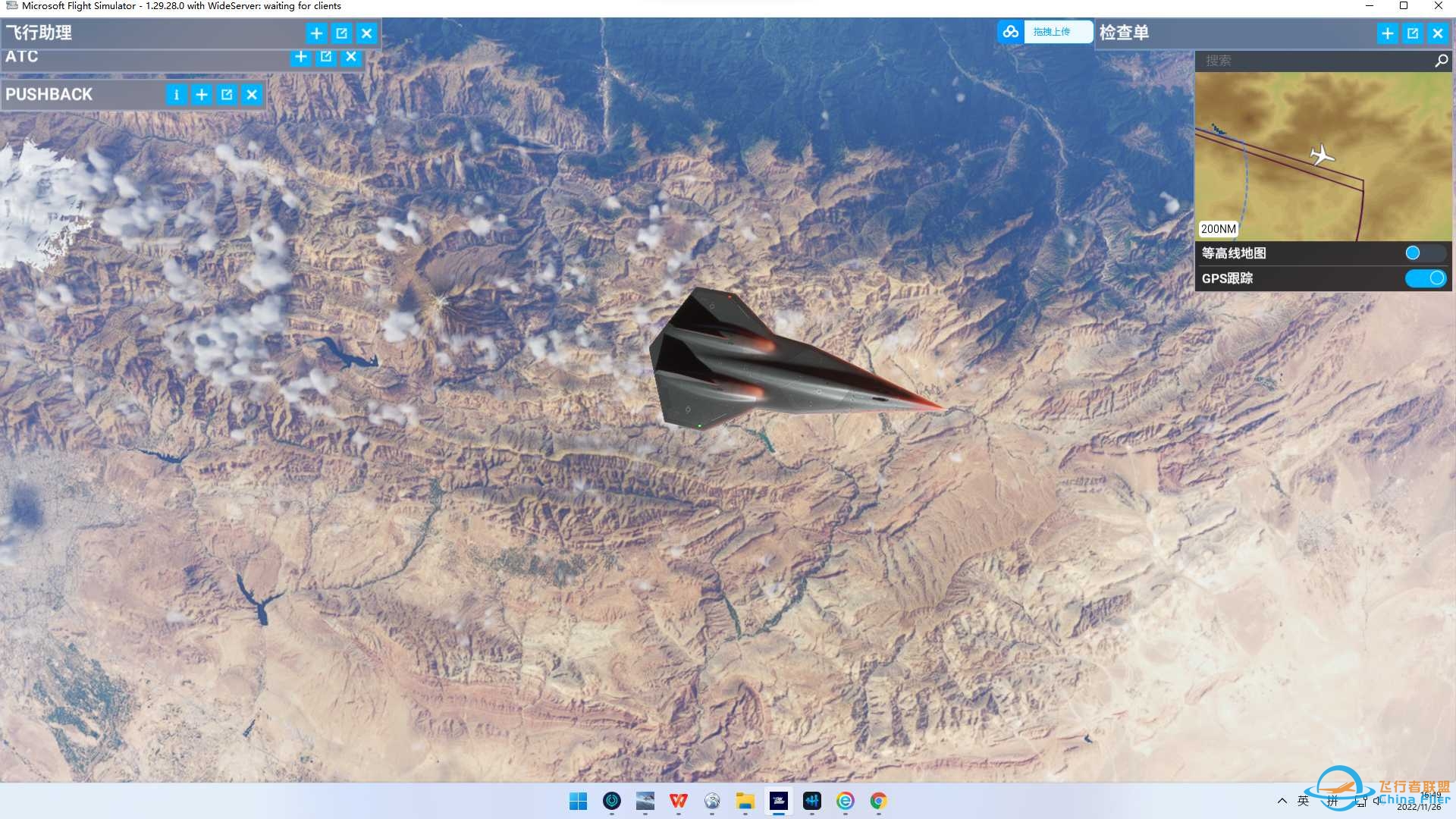Screen dimensions: 1456x819
Task: Click the magnifier search icon
Action: [1441, 61]
